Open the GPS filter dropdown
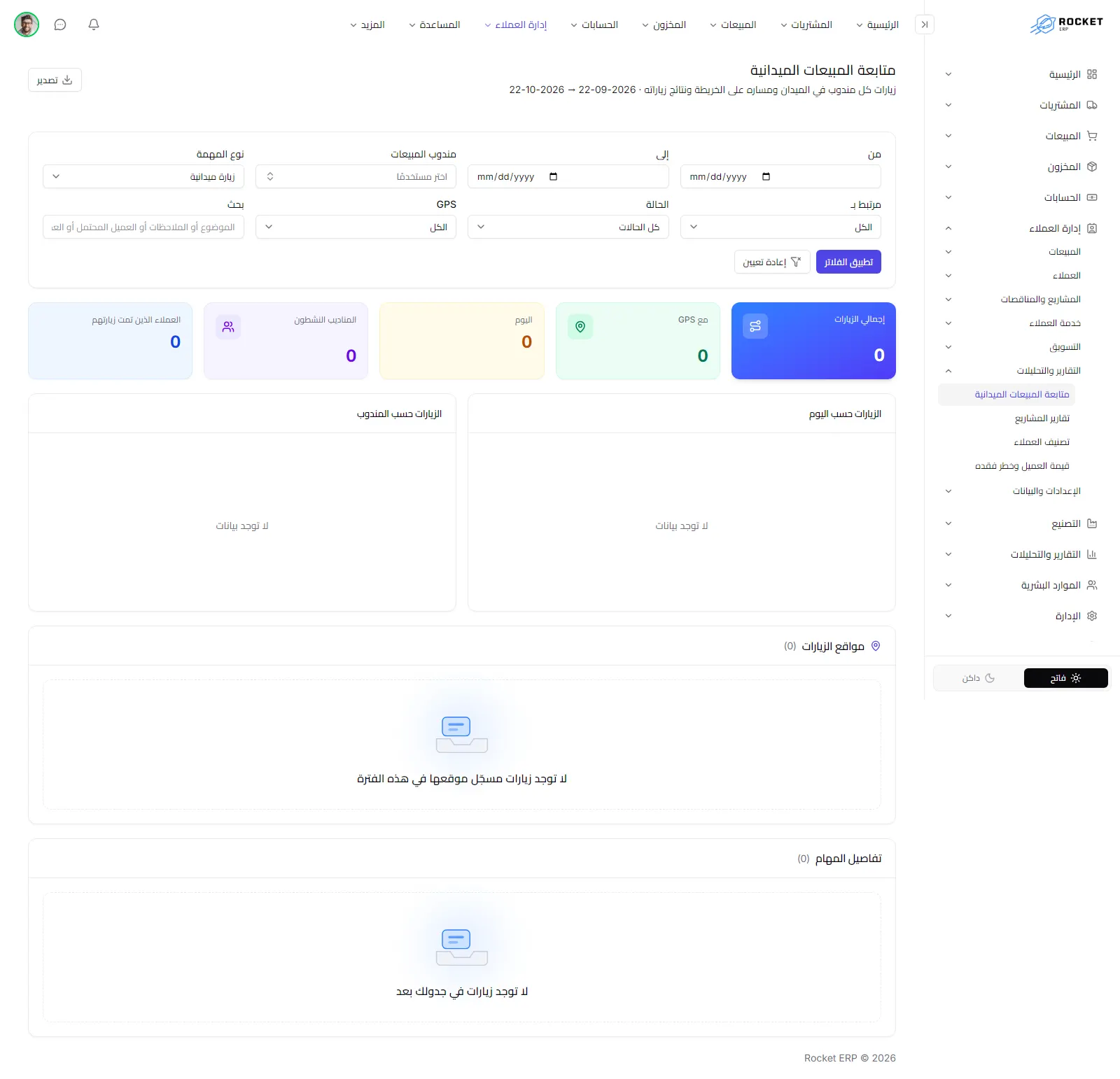This screenshot has height=1079, width=1120. [x=356, y=227]
